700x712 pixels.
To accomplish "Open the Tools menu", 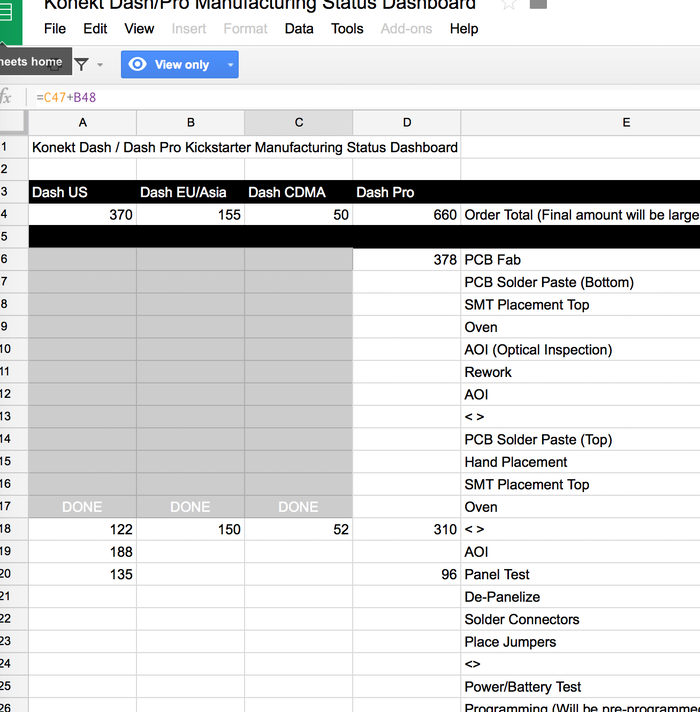I will (347, 29).
